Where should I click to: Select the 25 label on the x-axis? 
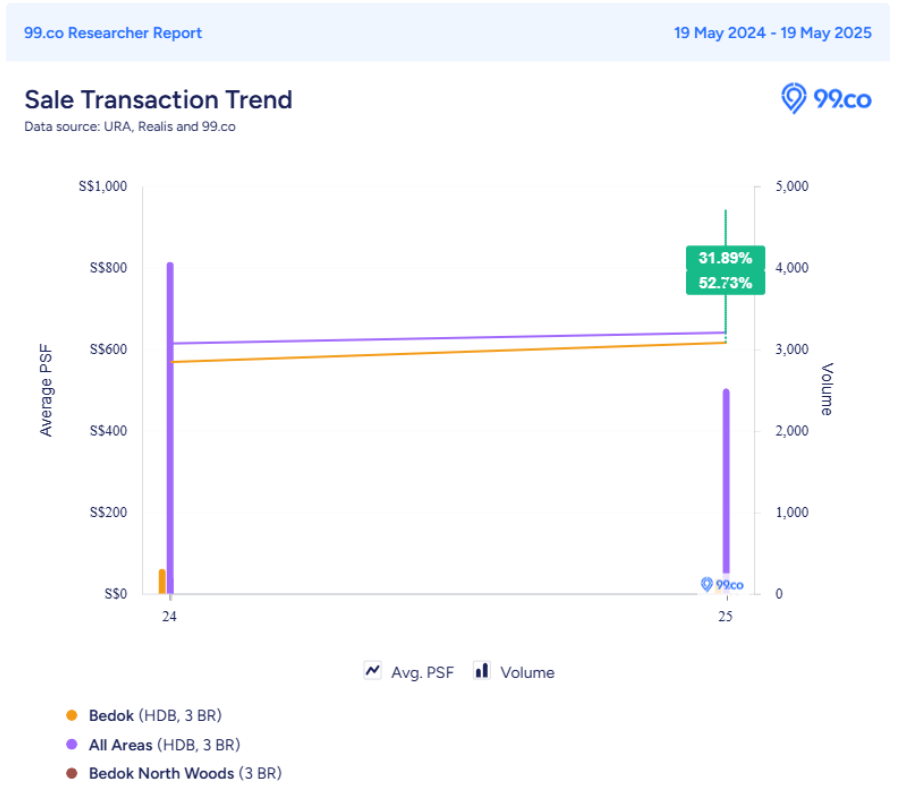725,617
